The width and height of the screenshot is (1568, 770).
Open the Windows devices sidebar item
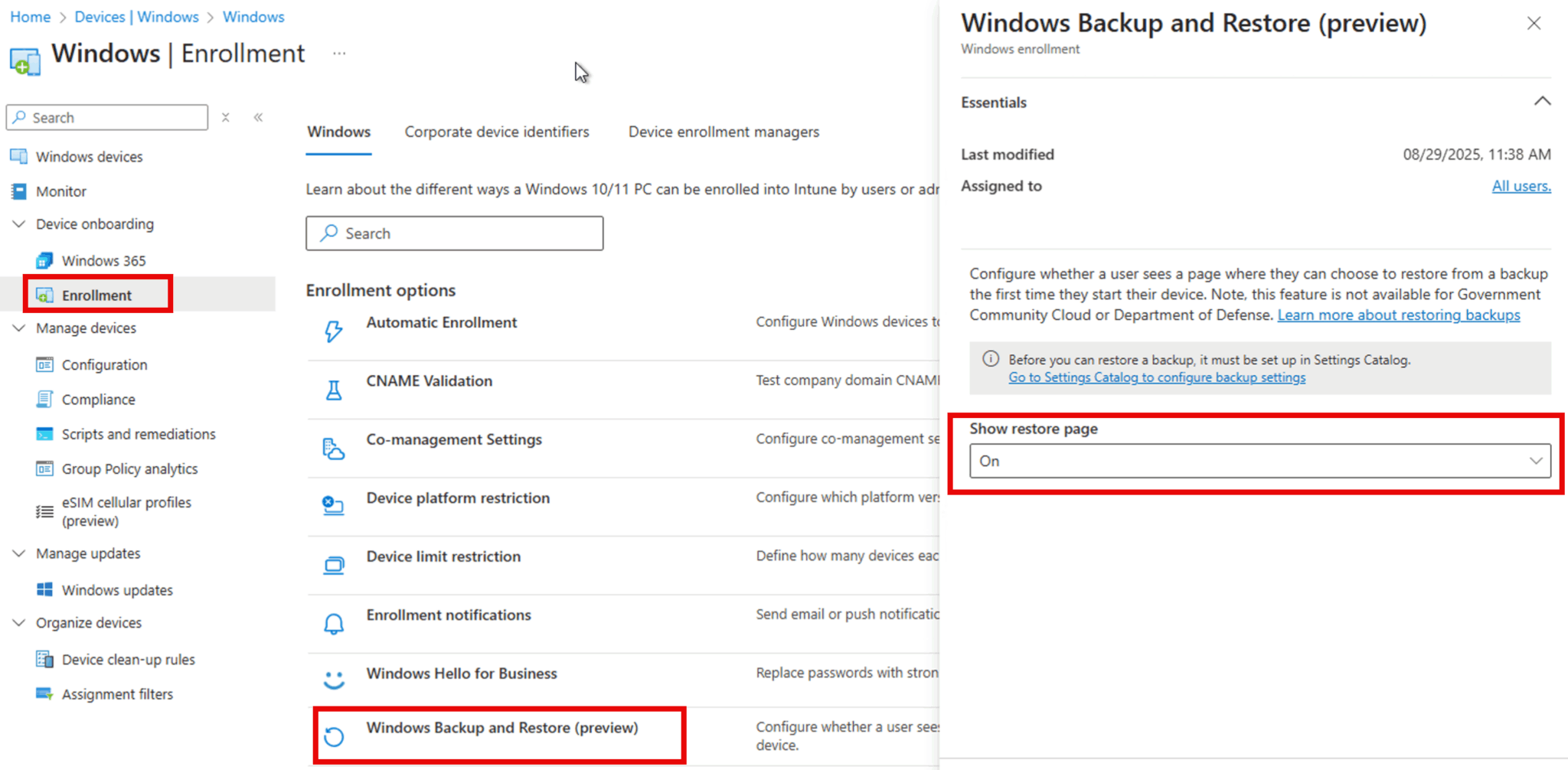click(x=89, y=156)
